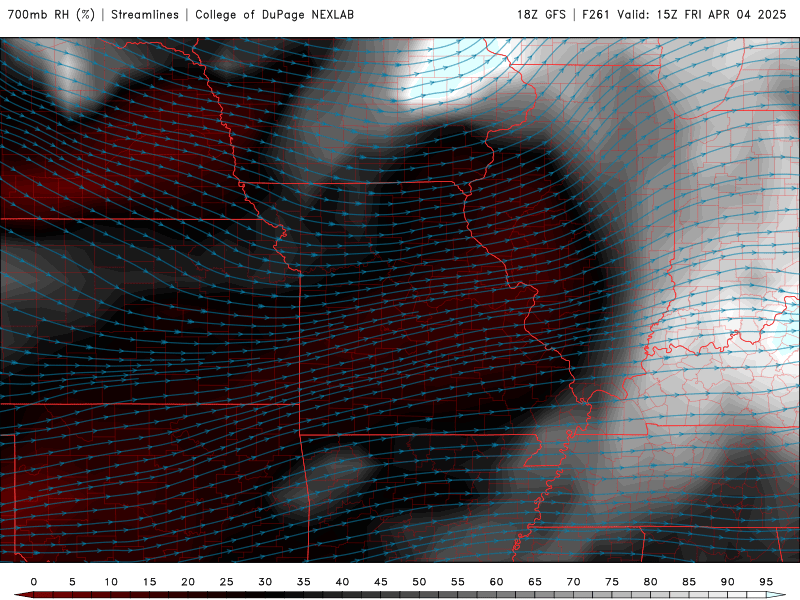
Task: Click the '15' value on color scale
Action: [149, 582]
